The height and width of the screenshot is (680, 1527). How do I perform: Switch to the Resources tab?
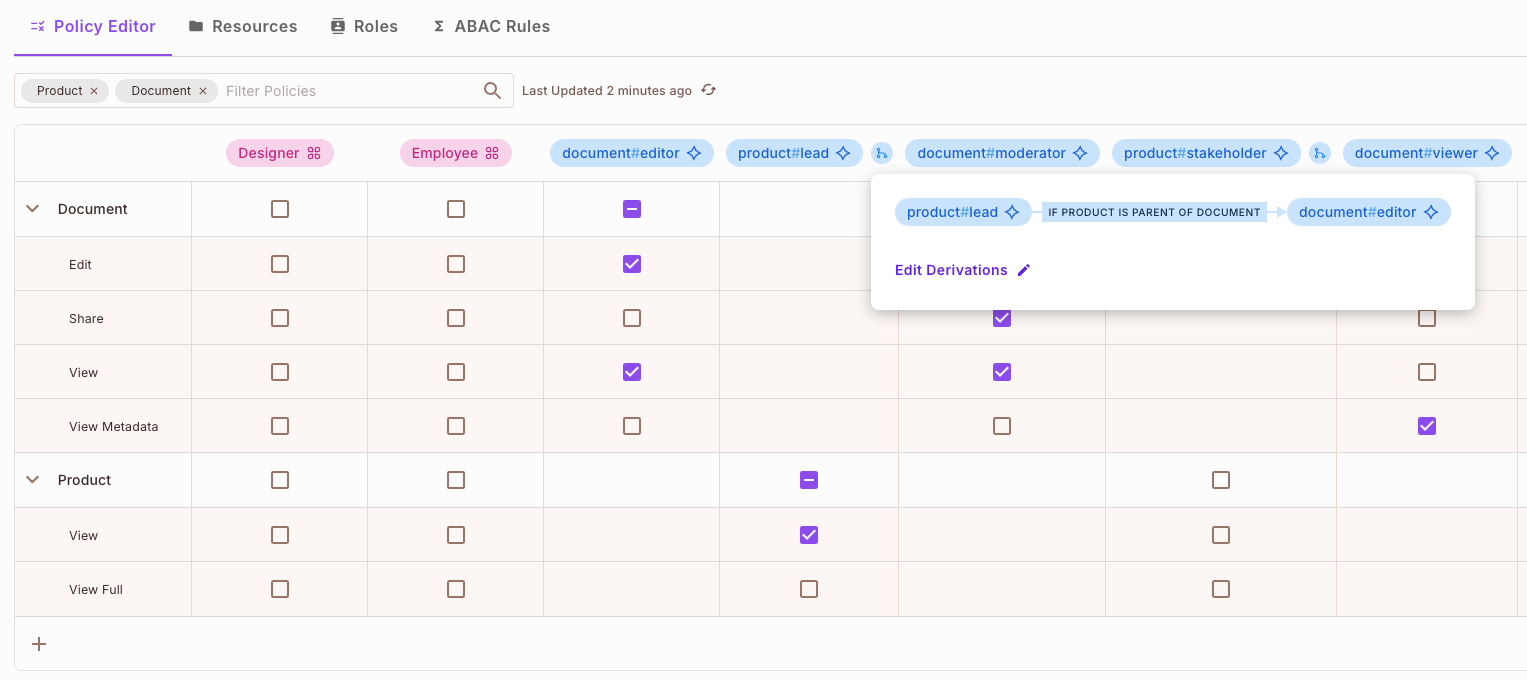click(x=243, y=27)
